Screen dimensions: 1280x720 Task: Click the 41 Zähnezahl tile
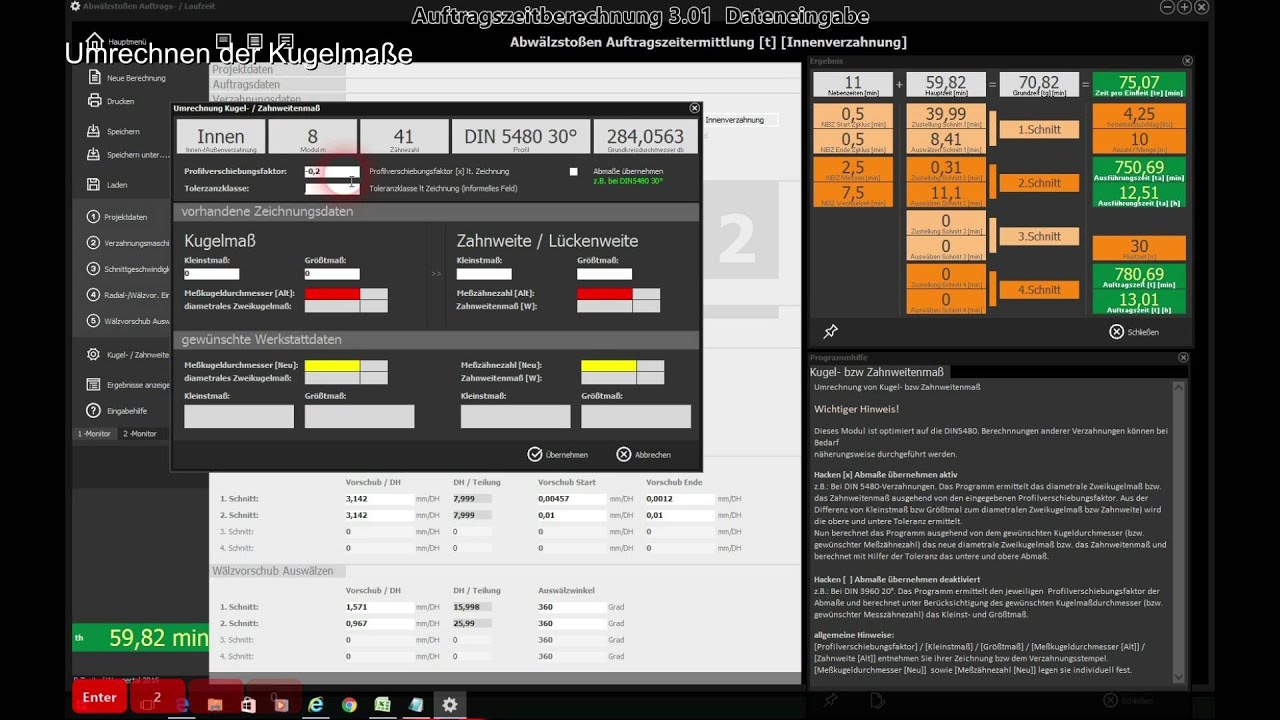click(x=403, y=137)
